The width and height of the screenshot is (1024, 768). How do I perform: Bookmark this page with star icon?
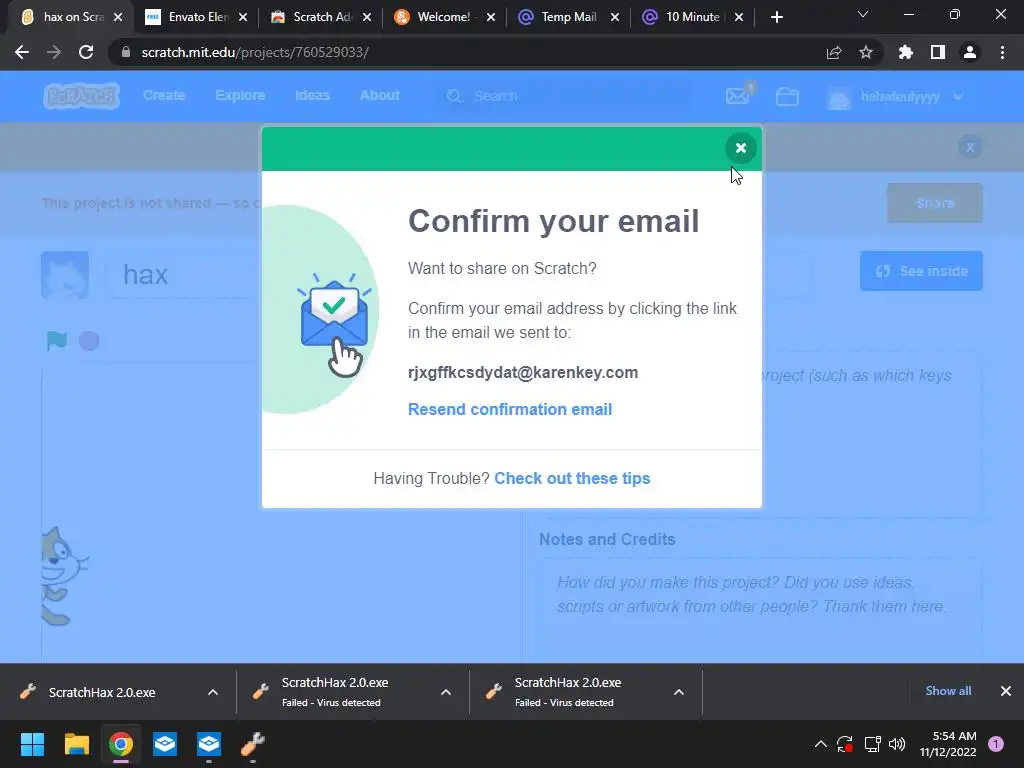point(866,52)
